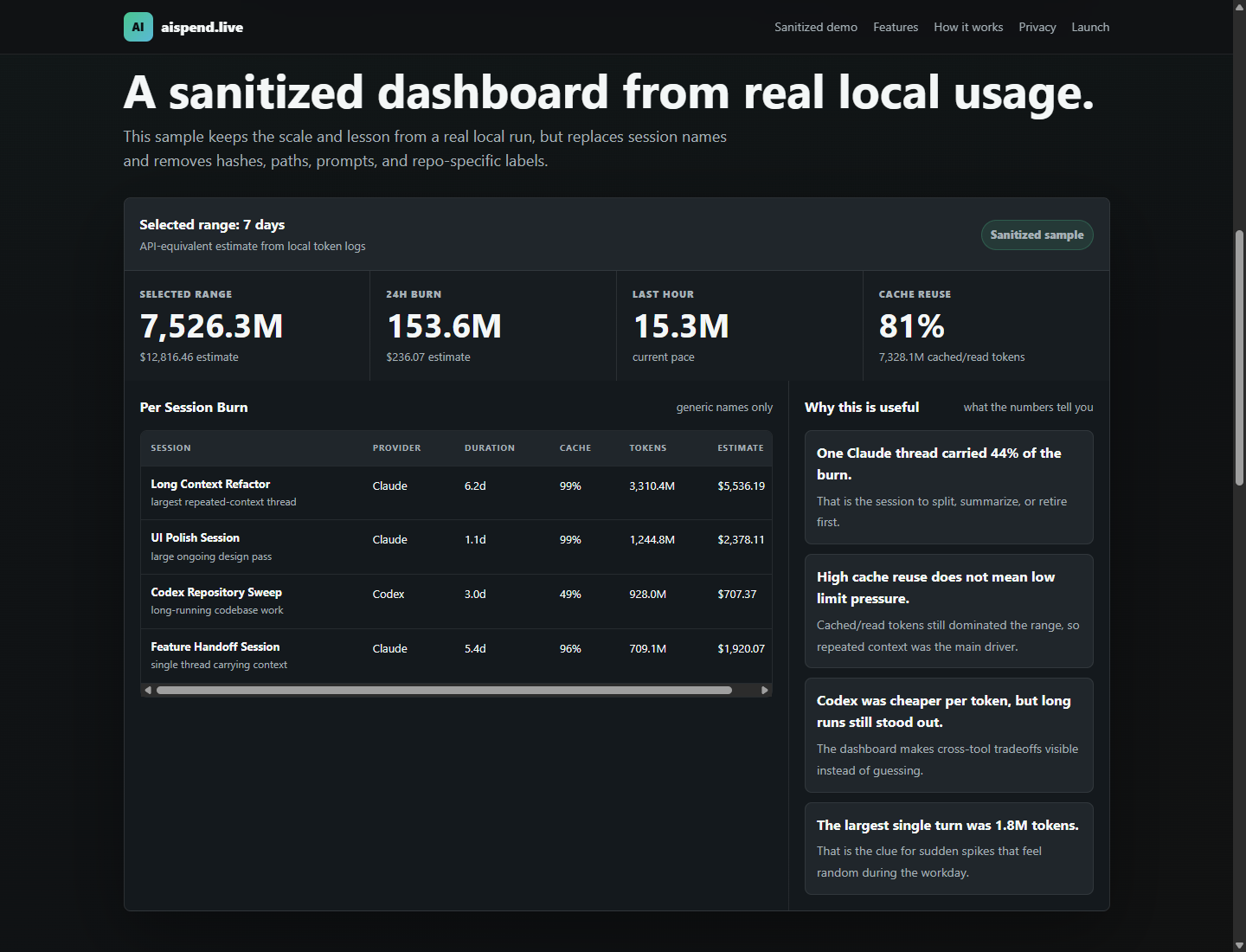
Task: Click the page vertical scrollbar thumb
Action: click(1239, 357)
